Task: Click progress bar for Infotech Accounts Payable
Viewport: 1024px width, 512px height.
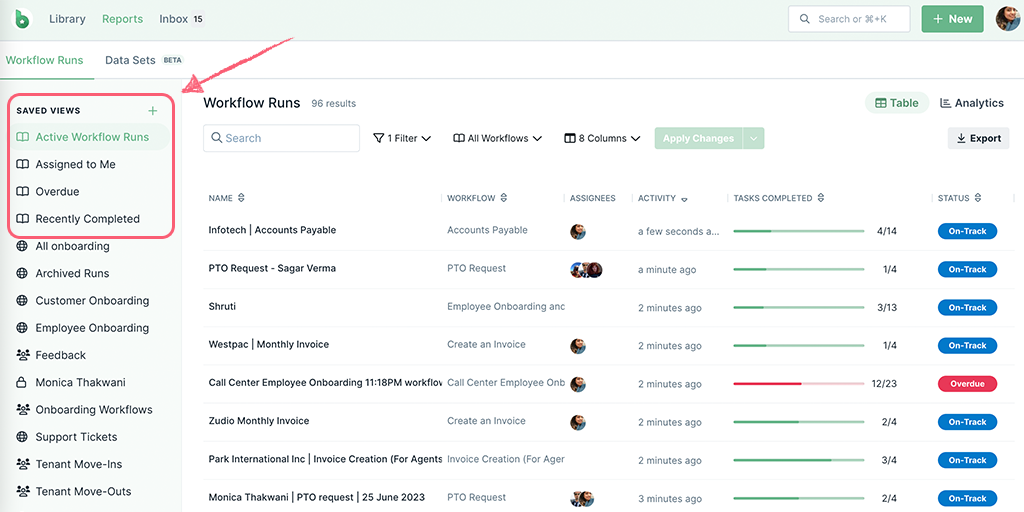Action: [799, 231]
